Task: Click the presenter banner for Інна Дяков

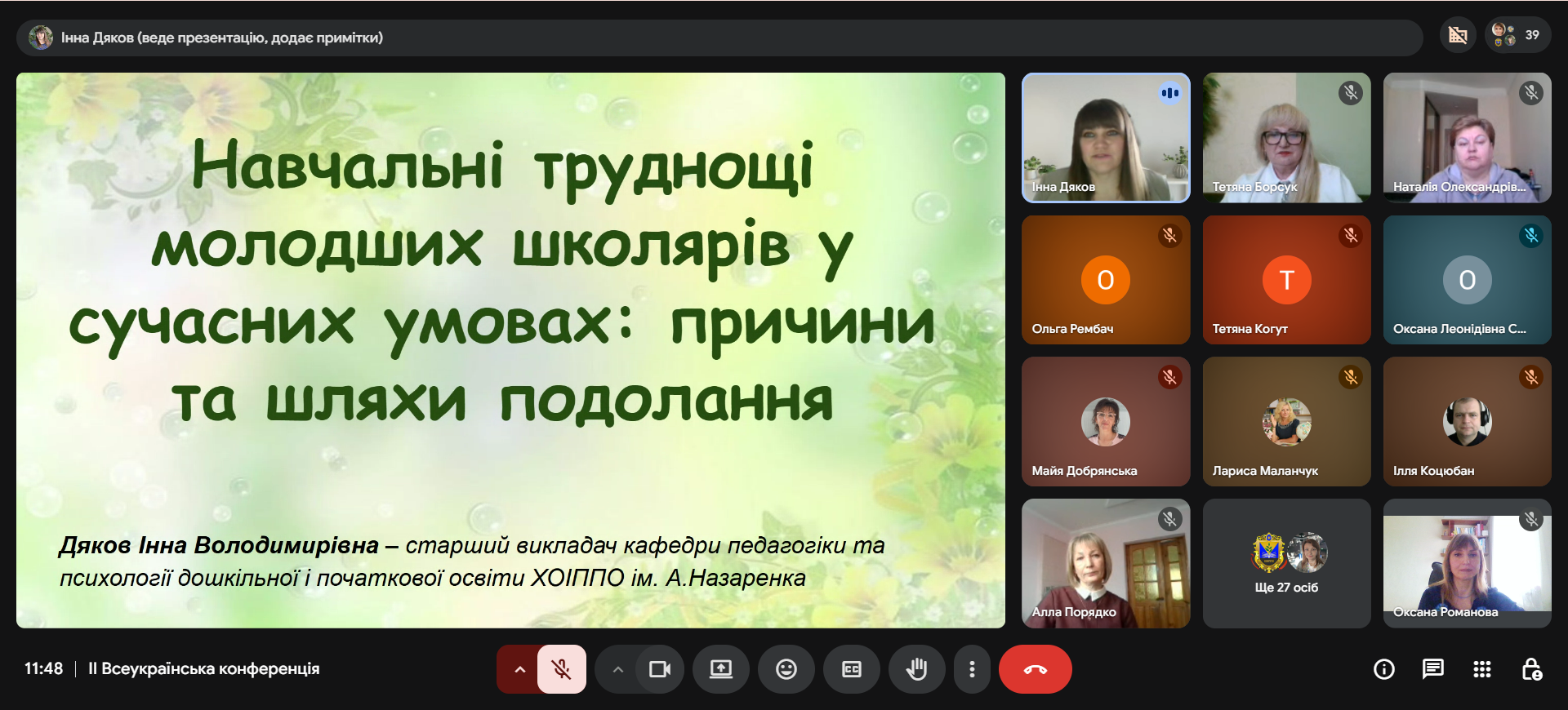Action: click(220, 38)
